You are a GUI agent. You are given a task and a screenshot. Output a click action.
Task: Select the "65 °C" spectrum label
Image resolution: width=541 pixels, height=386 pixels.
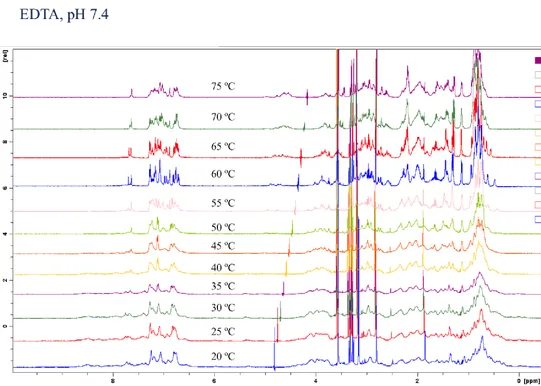click(223, 146)
